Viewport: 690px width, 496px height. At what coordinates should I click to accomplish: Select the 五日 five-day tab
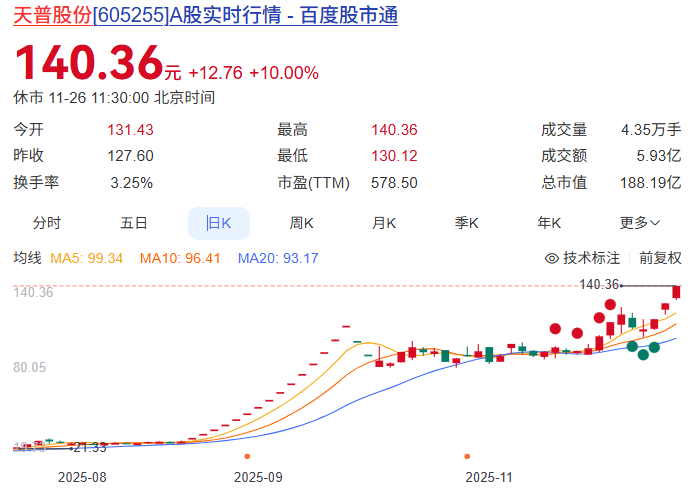pyautogui.click(x=134, y=223)
